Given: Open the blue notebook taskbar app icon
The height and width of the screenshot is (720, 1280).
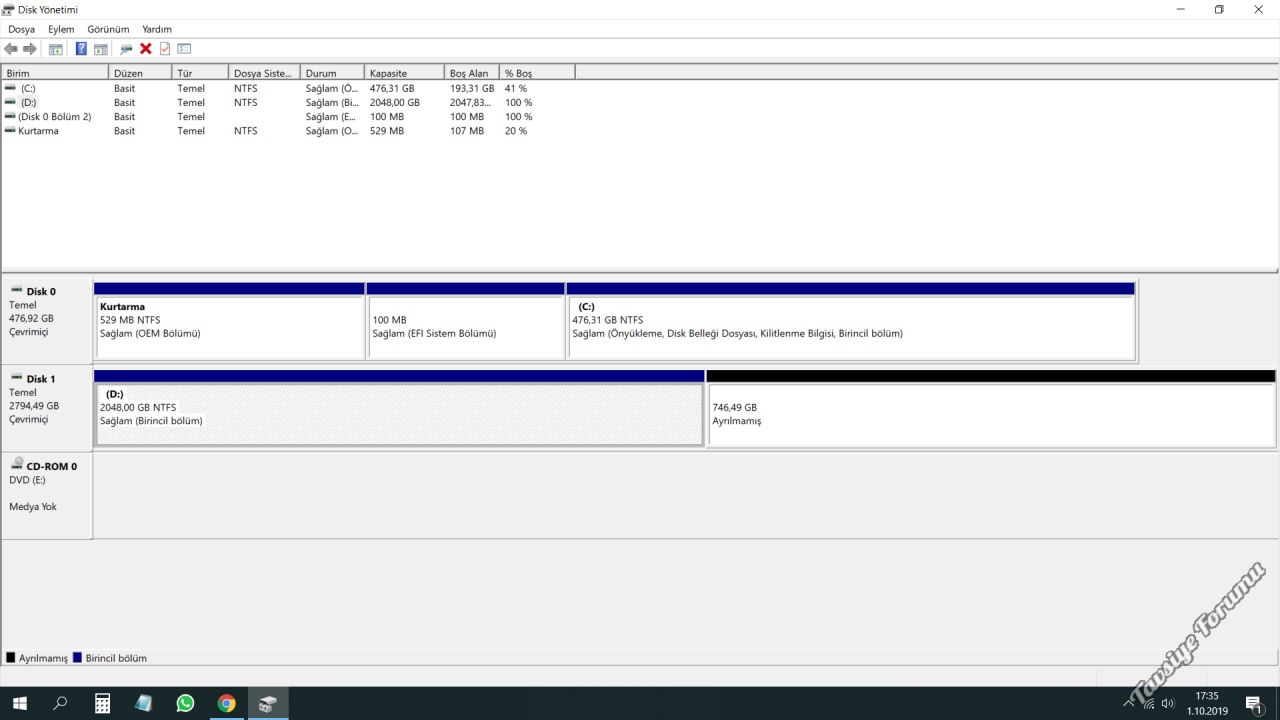Looking at the screenshot, I should point(143,703).
